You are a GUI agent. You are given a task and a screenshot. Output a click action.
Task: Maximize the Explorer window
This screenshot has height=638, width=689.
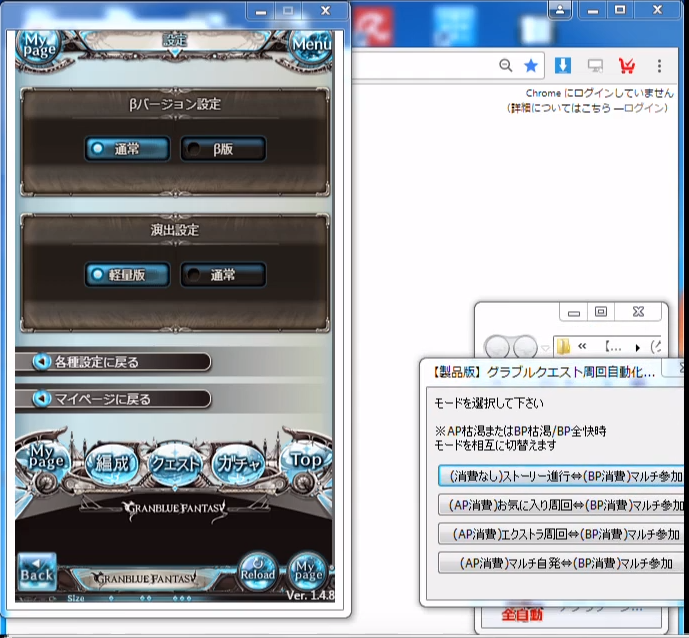[601, 312]
